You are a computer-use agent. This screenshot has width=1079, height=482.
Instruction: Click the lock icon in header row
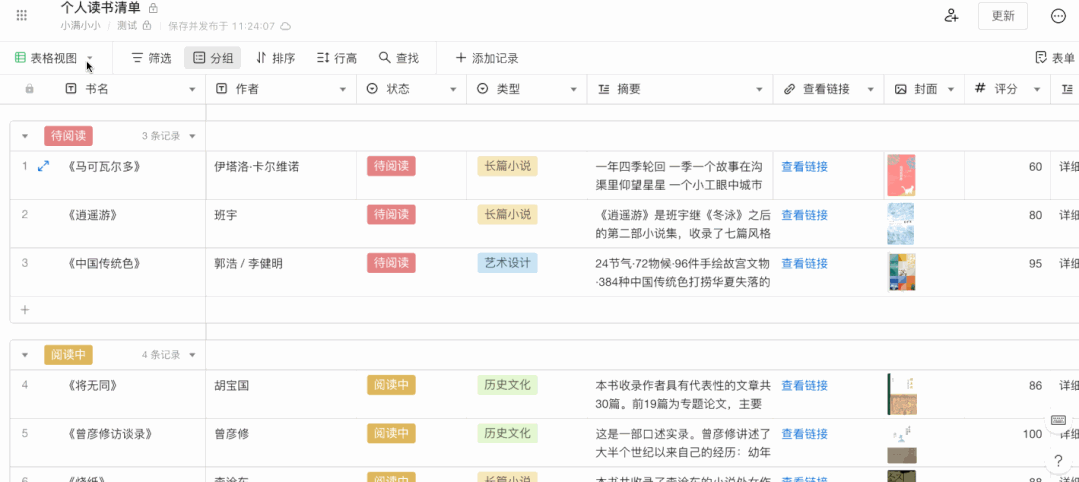click(x=29, y=89)
